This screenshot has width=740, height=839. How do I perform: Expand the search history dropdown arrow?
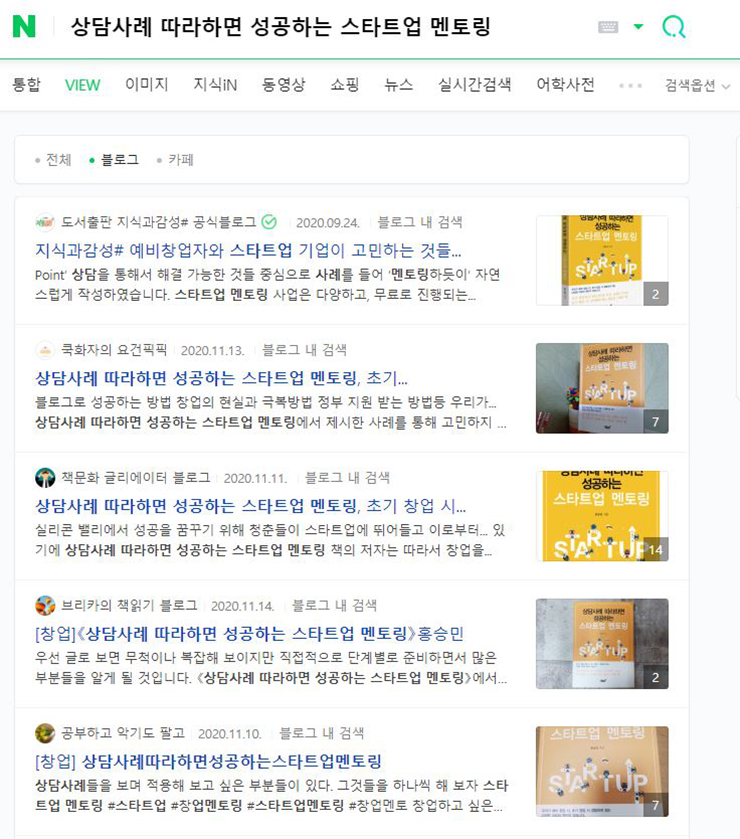point(638,26)
